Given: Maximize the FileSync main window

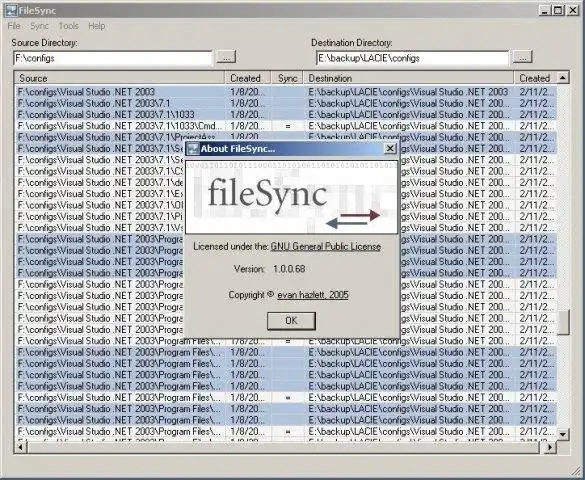Looking at the screenshot, I should click(558, 10).
